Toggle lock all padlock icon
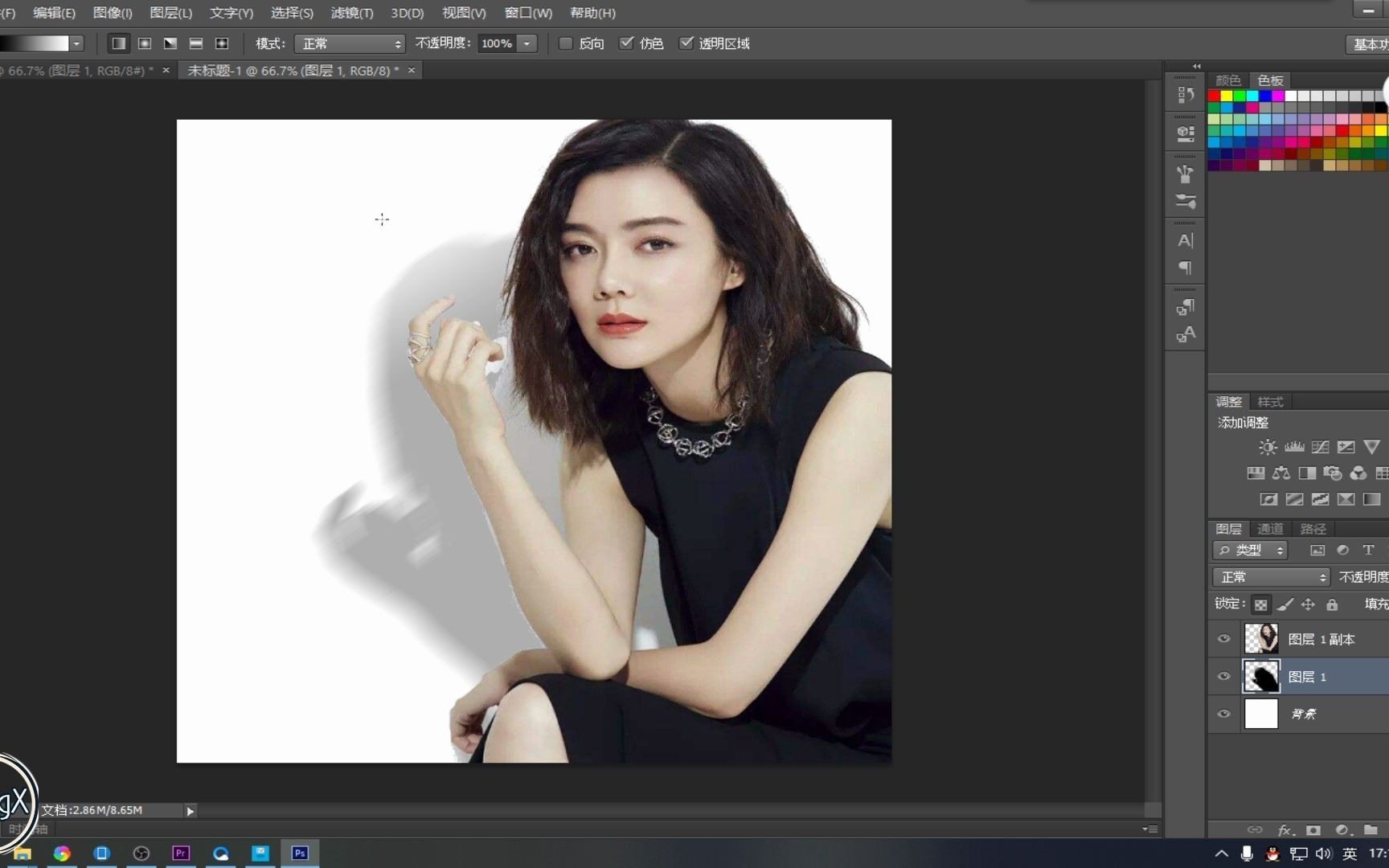The height and width of the screenshot is (868, 1389). tap(1332, 604)
